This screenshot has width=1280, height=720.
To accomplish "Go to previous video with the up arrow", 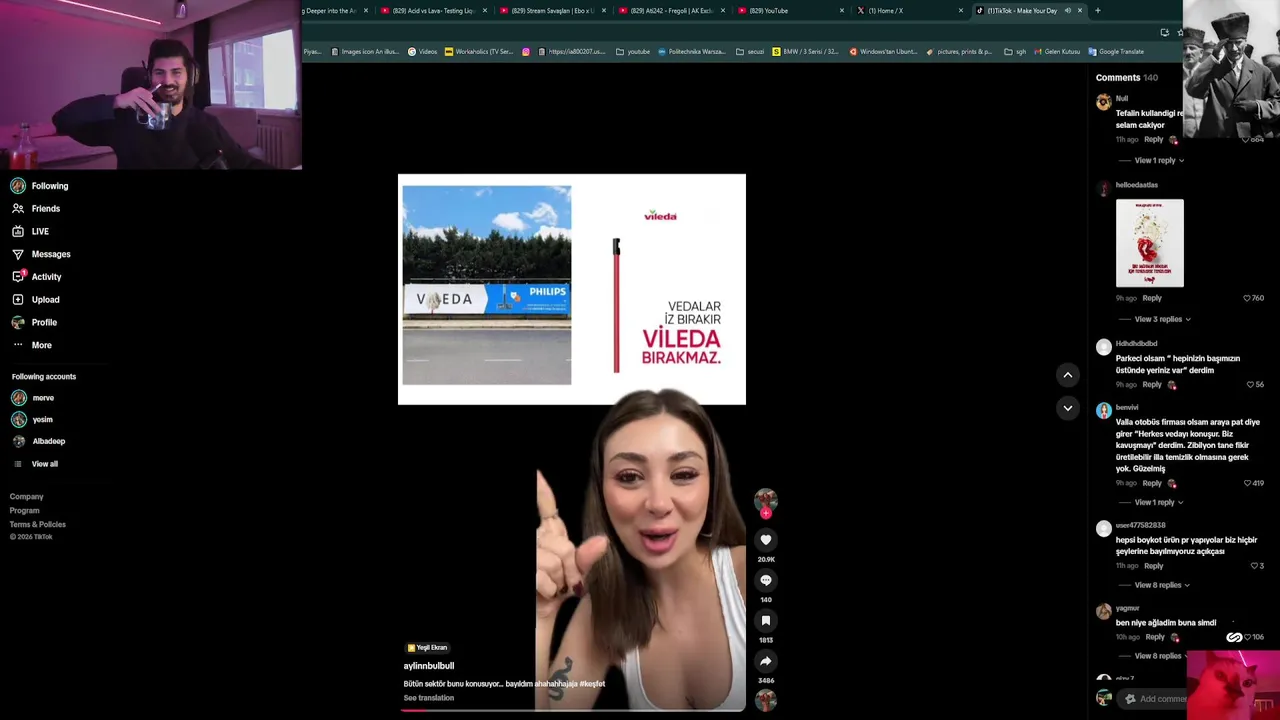I will point(1068,375).
